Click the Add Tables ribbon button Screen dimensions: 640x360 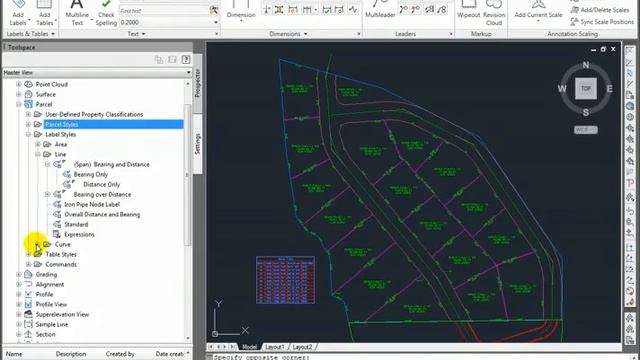pos(44,13)
